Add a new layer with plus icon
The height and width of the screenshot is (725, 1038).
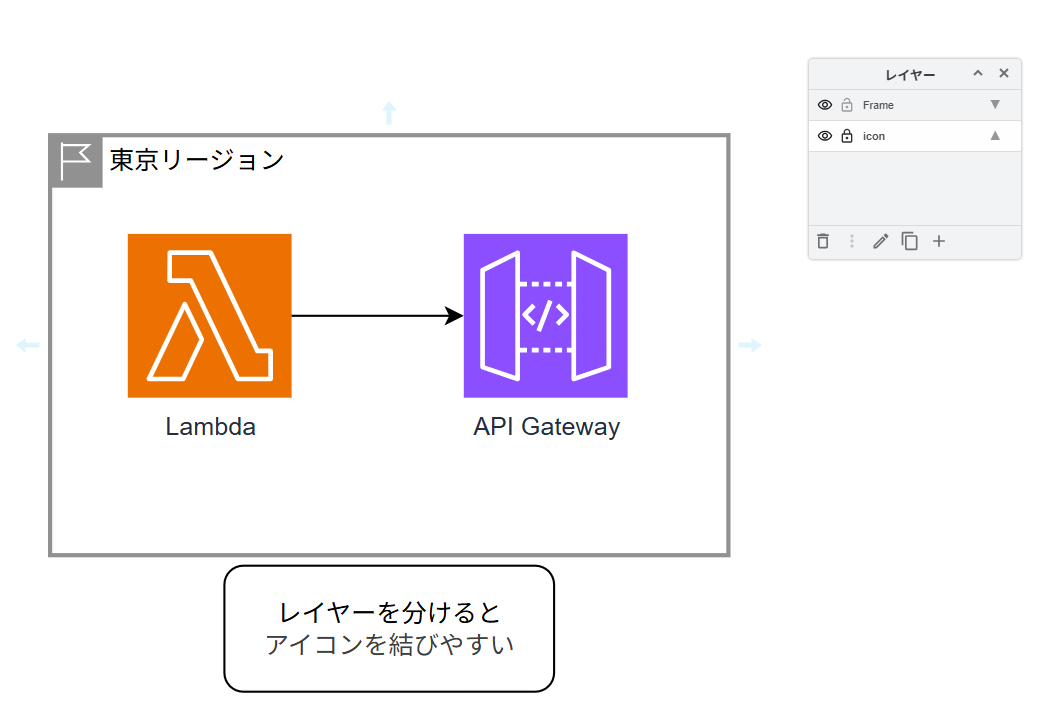(x=939, y=241)
